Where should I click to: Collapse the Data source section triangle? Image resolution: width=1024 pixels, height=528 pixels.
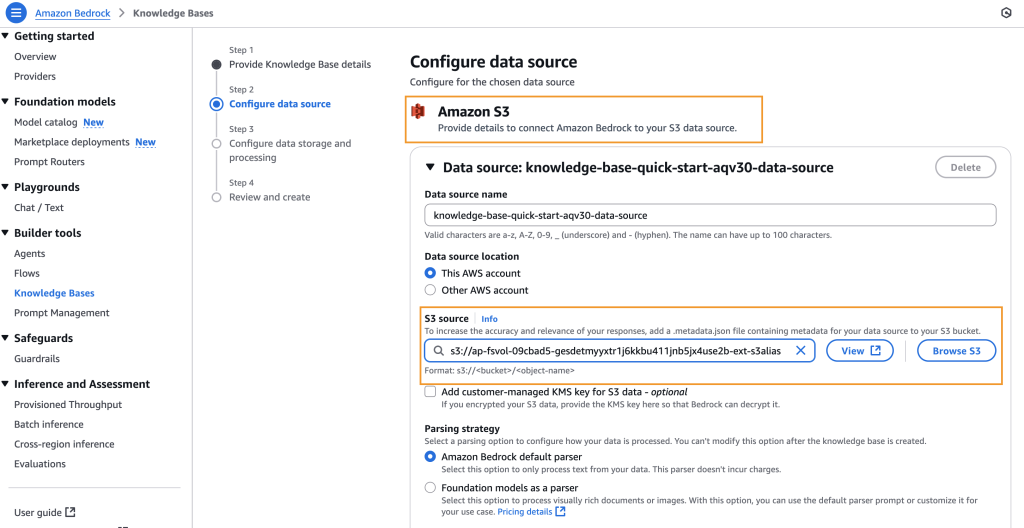coord(431,167)
